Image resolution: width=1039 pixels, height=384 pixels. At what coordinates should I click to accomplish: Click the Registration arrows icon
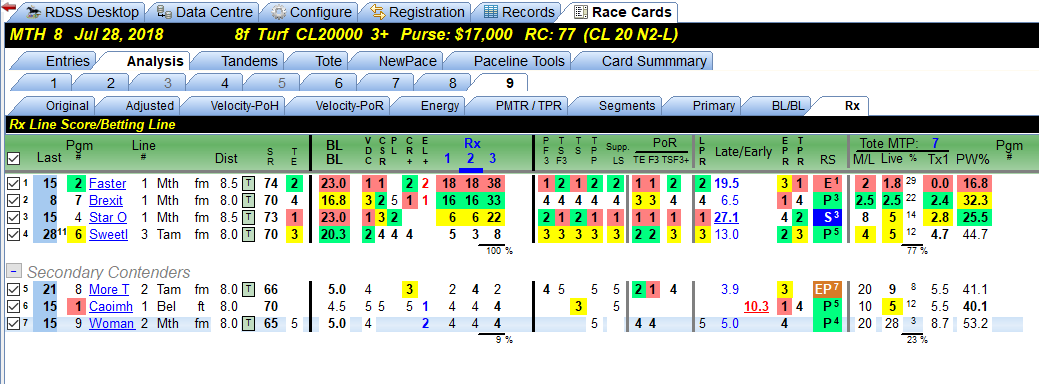click(378, 12)
